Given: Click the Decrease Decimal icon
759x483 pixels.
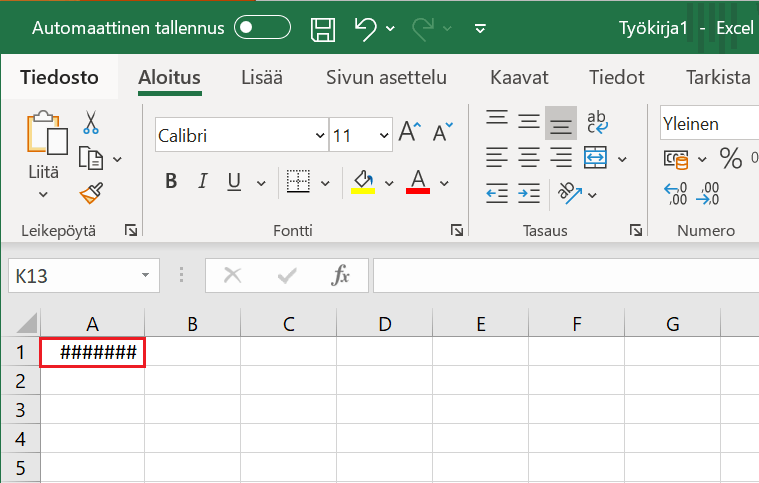Looking at the screenshot, I should 708,194.
